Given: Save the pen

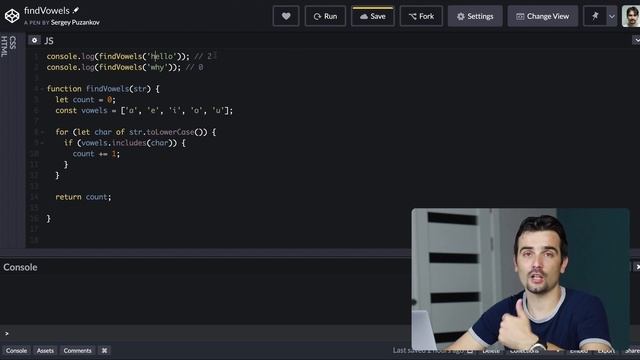Looking at the screenshot, I should [373, 16].
